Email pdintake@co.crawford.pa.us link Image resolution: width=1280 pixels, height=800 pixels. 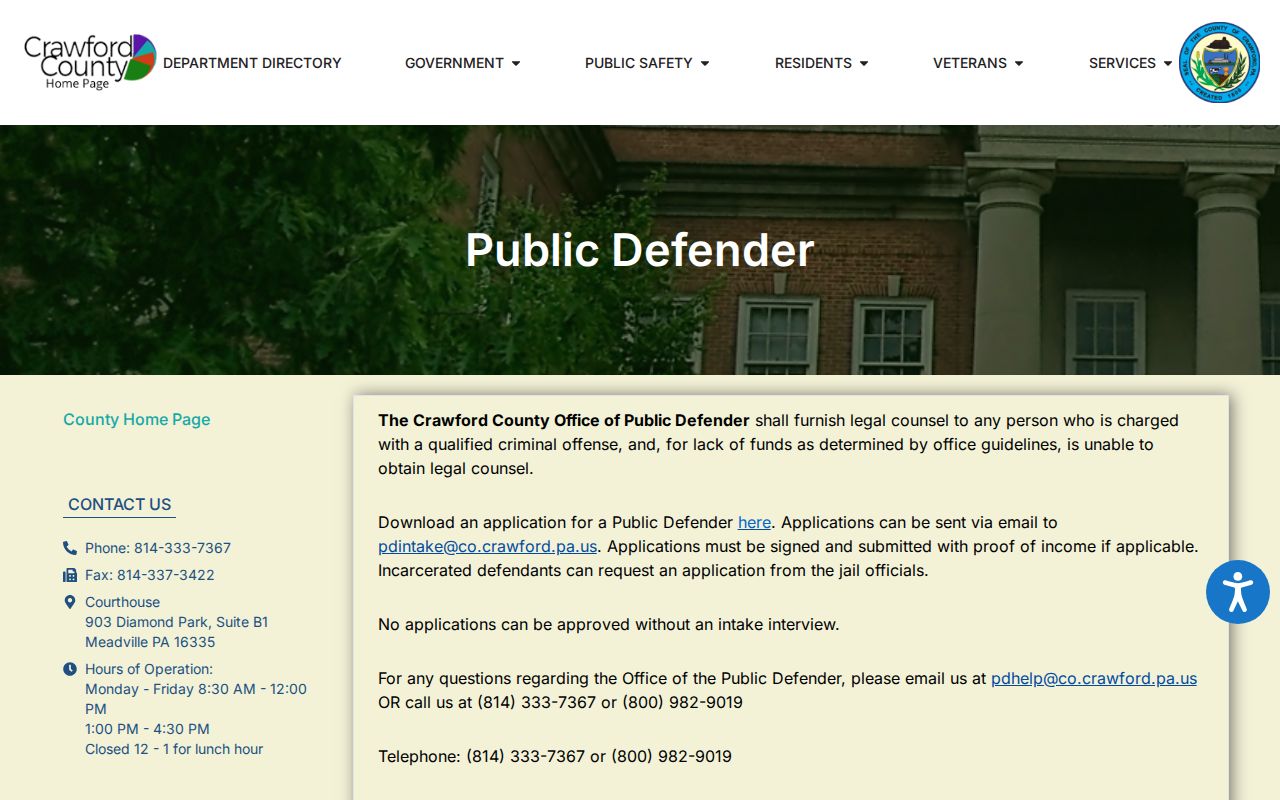(488, 546)
